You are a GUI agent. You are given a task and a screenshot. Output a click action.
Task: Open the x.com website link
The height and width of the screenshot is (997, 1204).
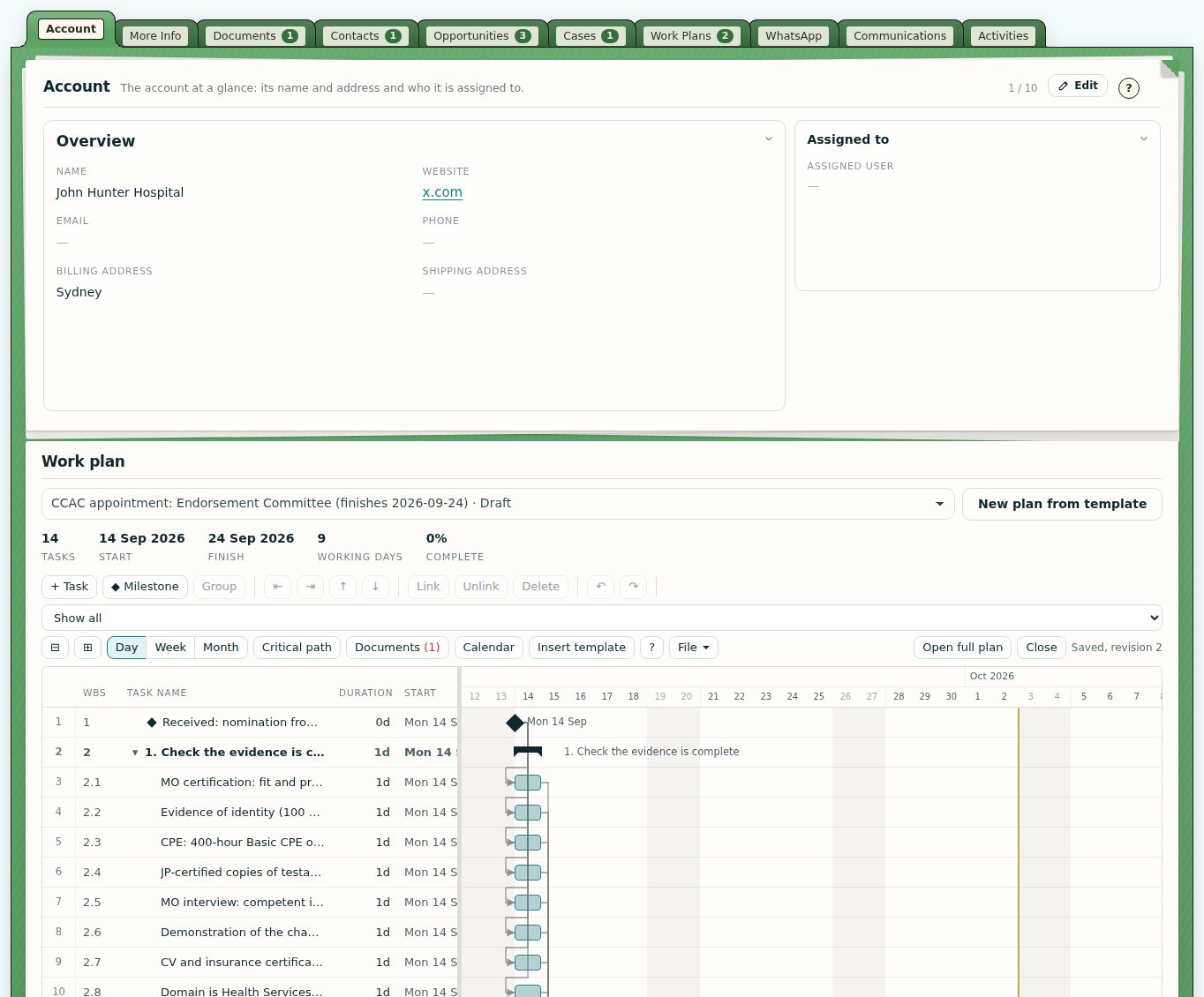[442, 192]
